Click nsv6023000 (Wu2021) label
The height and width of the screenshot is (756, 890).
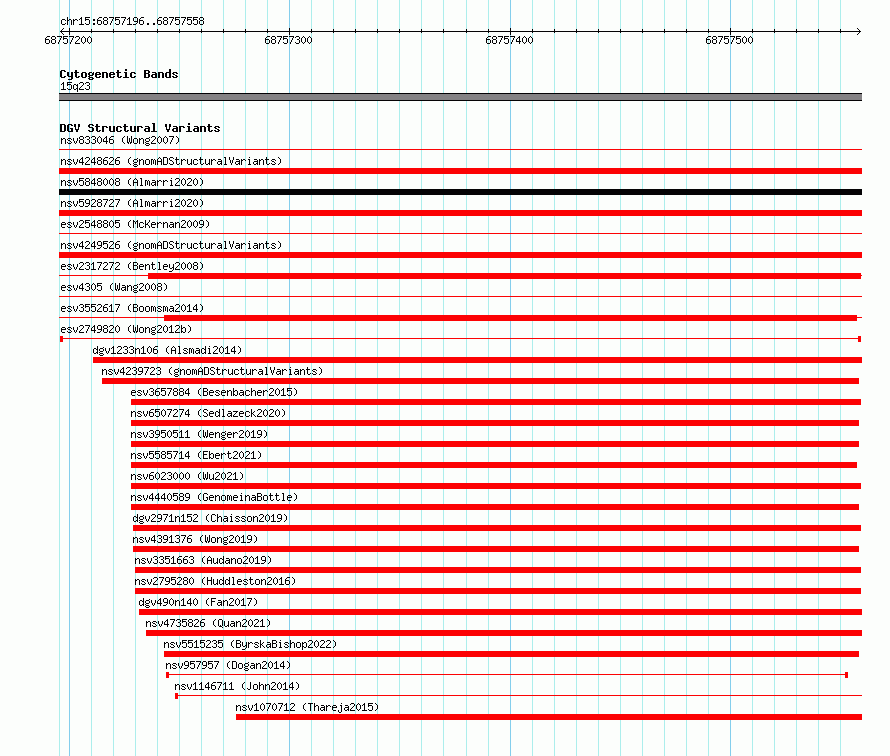tap(187, 476)
